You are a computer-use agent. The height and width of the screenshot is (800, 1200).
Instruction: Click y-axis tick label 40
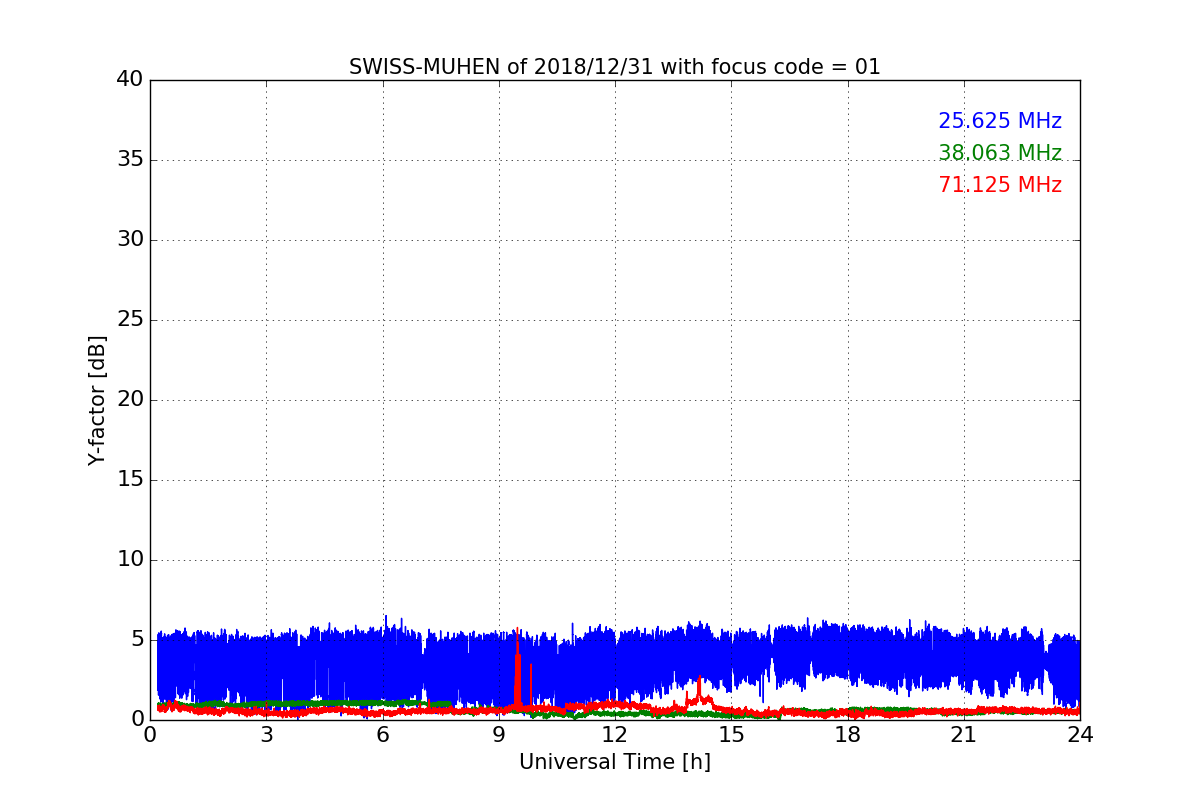click(130, 79)
